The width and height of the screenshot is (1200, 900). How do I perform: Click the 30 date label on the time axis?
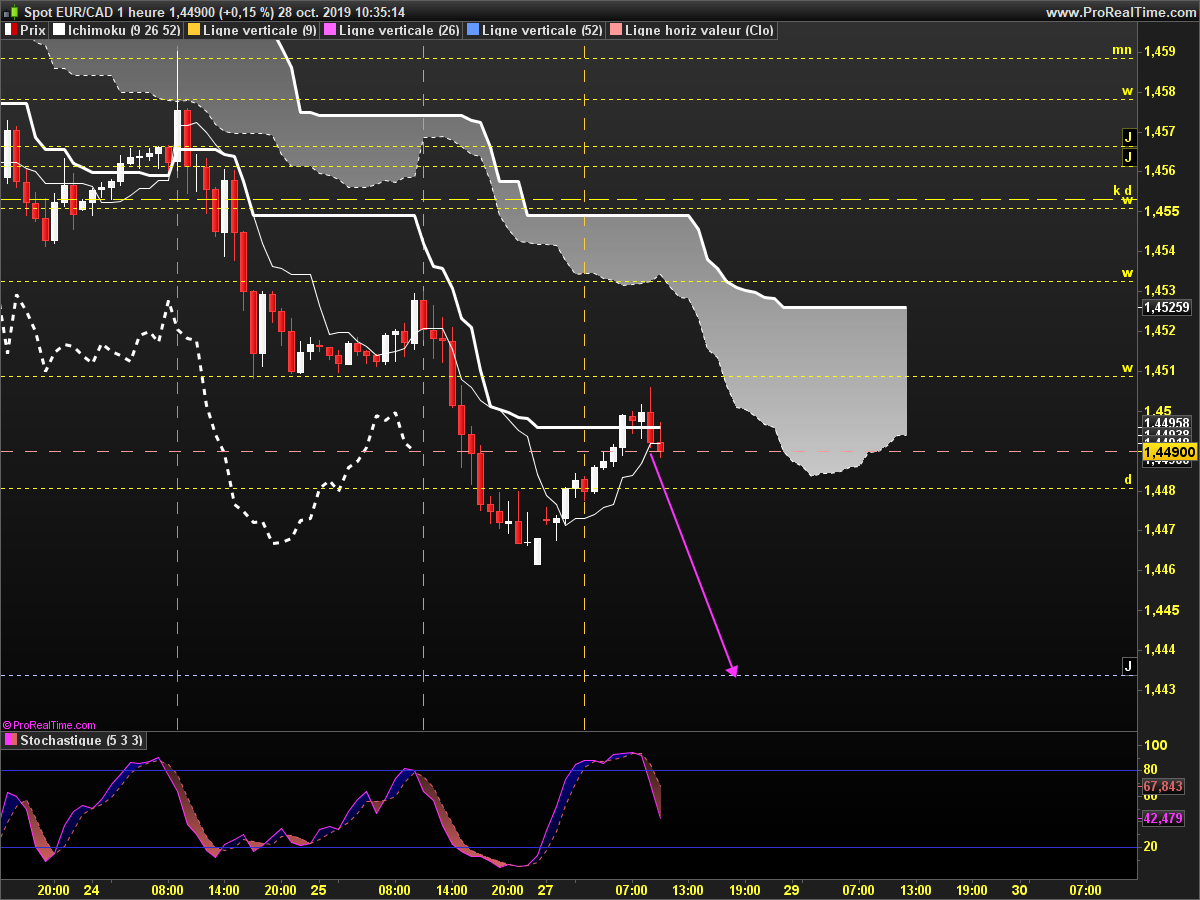[x=1019, y=889]
